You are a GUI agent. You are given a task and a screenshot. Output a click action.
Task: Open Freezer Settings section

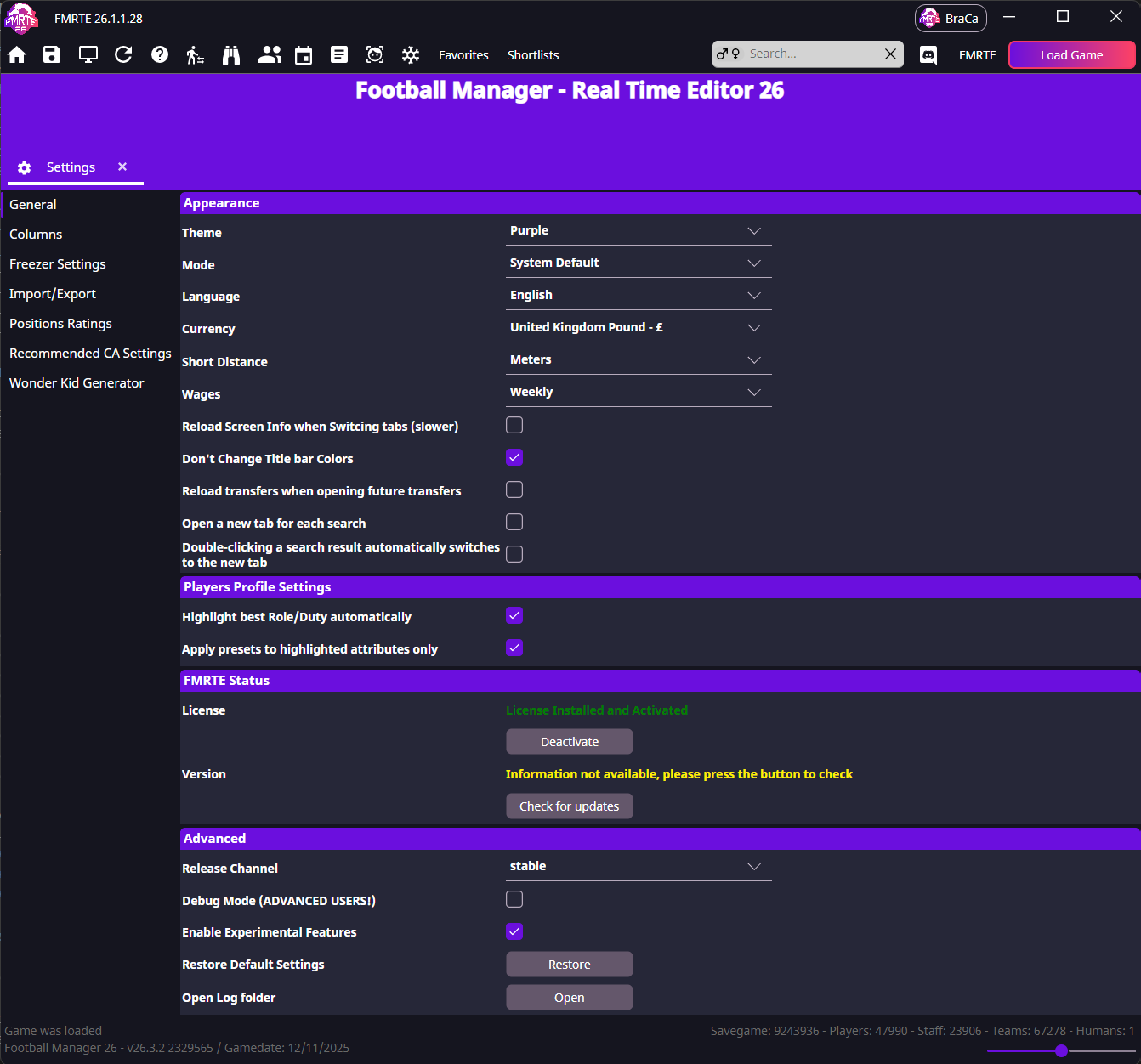pyautogui.click(x=58, y=263)
